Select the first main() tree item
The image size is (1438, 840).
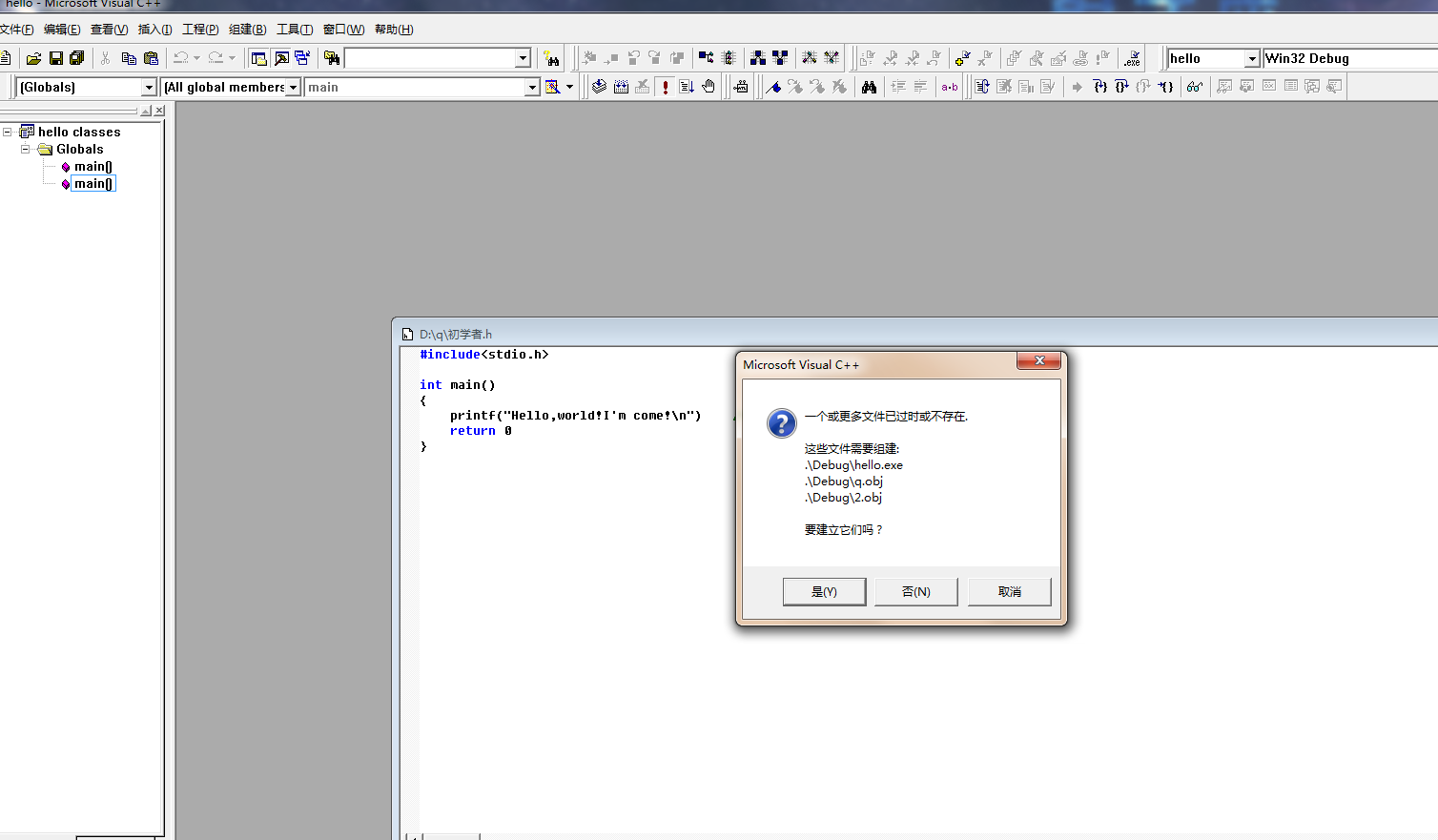[x=93, y=166]
